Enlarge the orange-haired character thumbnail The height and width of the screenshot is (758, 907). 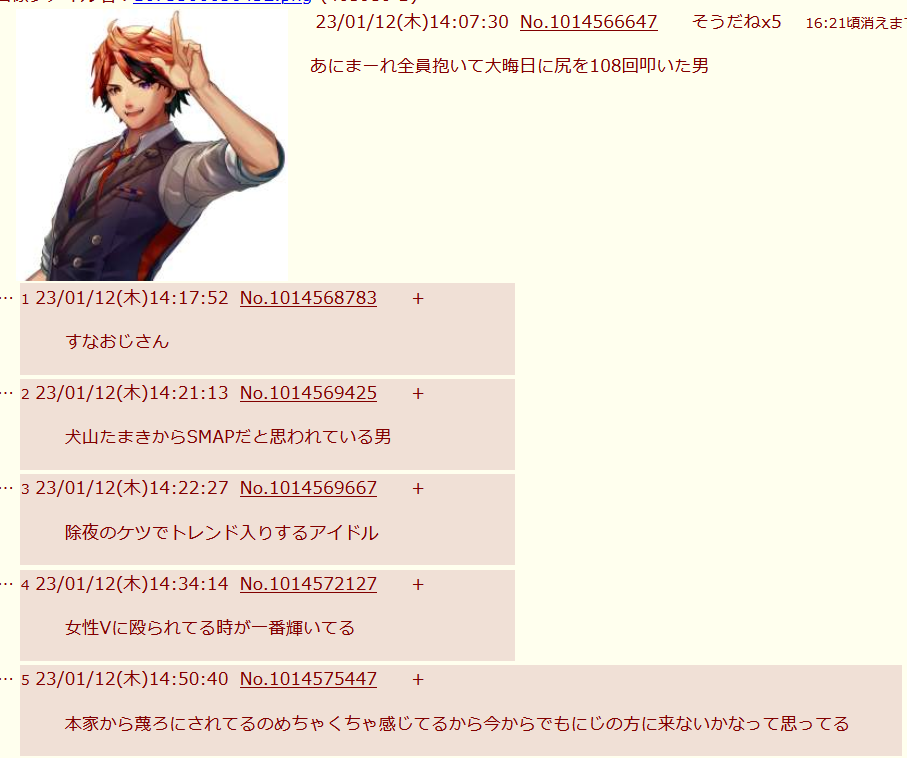(152, 145)
